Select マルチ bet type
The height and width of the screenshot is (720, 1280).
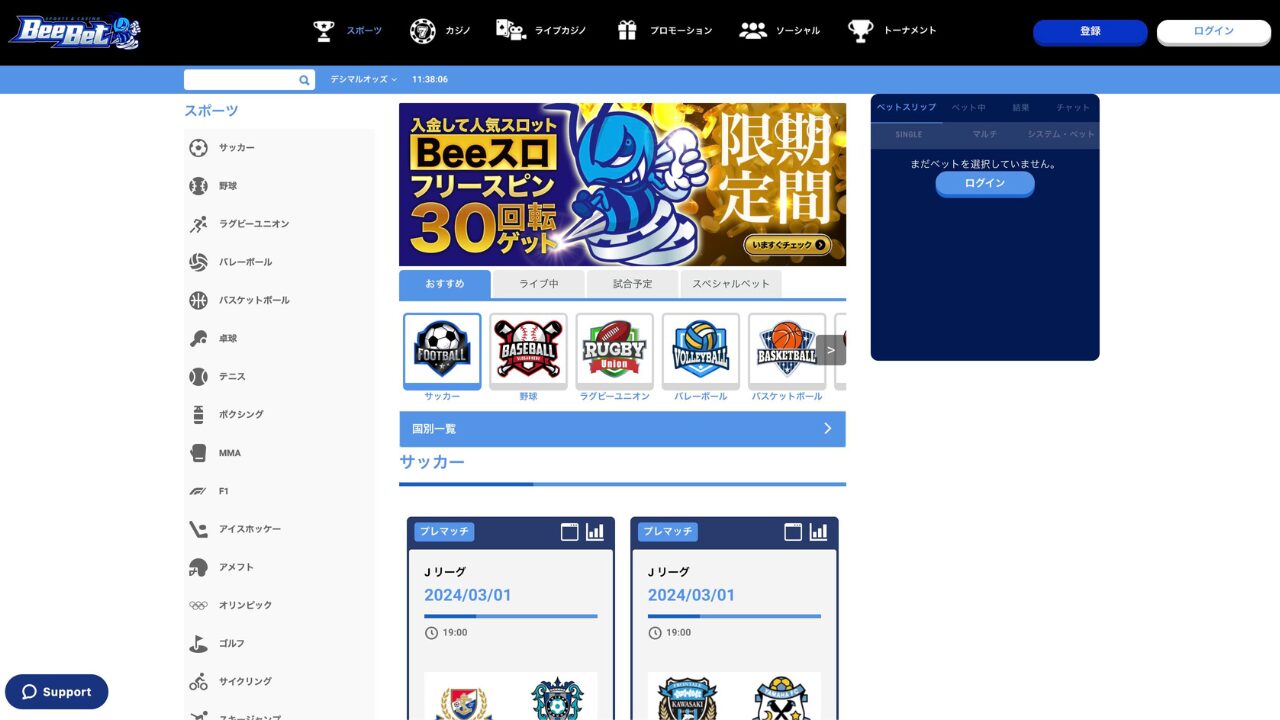(x=985, y=134)
